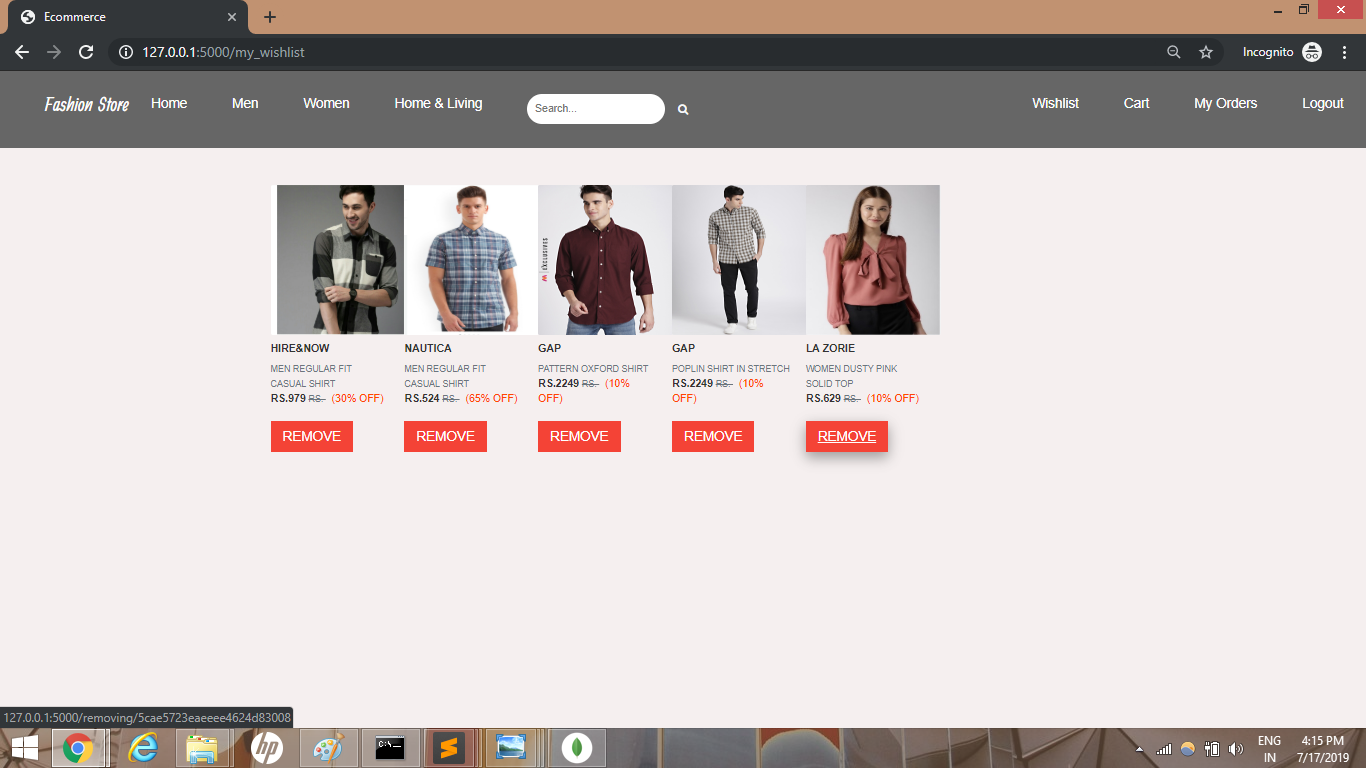Open zoom magnifier icon in address bar
This screenshot has width=1366, height=768.
[1174, 52]
